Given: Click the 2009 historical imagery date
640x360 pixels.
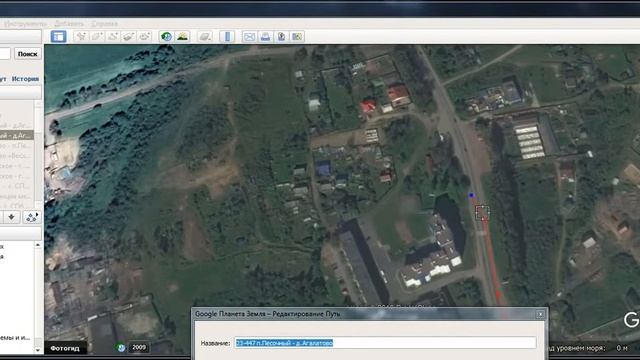Looking at the screenshot, I should [x=139, y=348].
